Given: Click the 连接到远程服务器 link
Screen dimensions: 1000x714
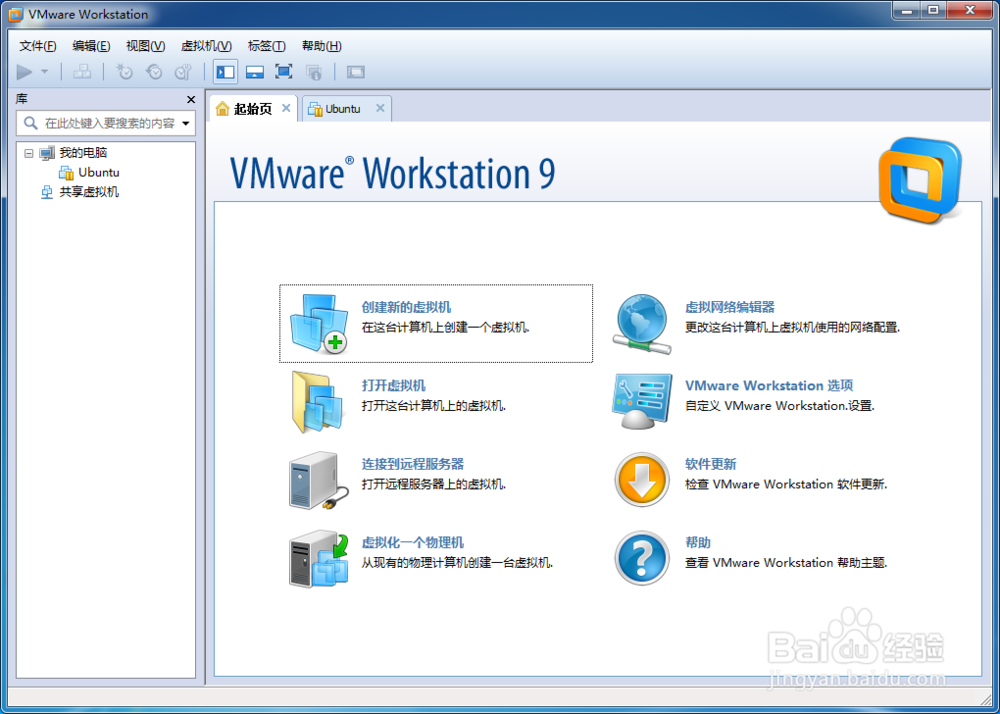Looking at the screenshot, I should [x=413, y=464].
